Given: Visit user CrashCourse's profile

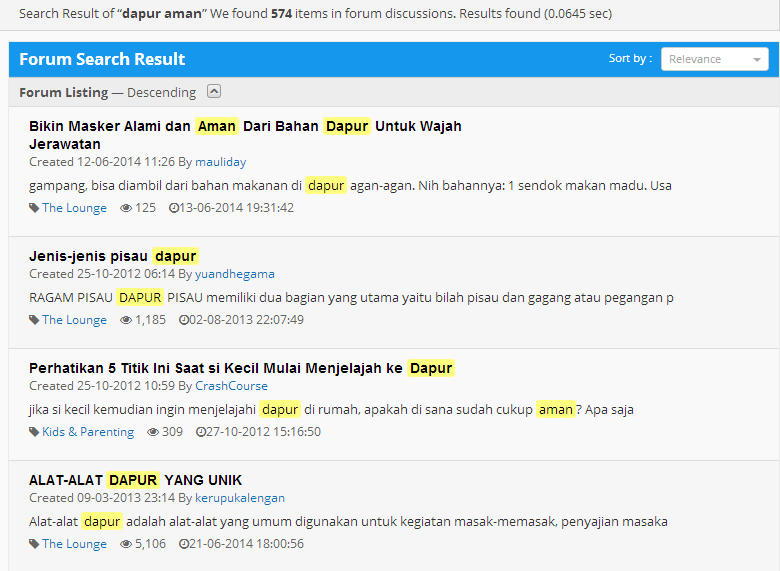Looking at the screenshot, I should pyautogui.click(x=231, y=385).
